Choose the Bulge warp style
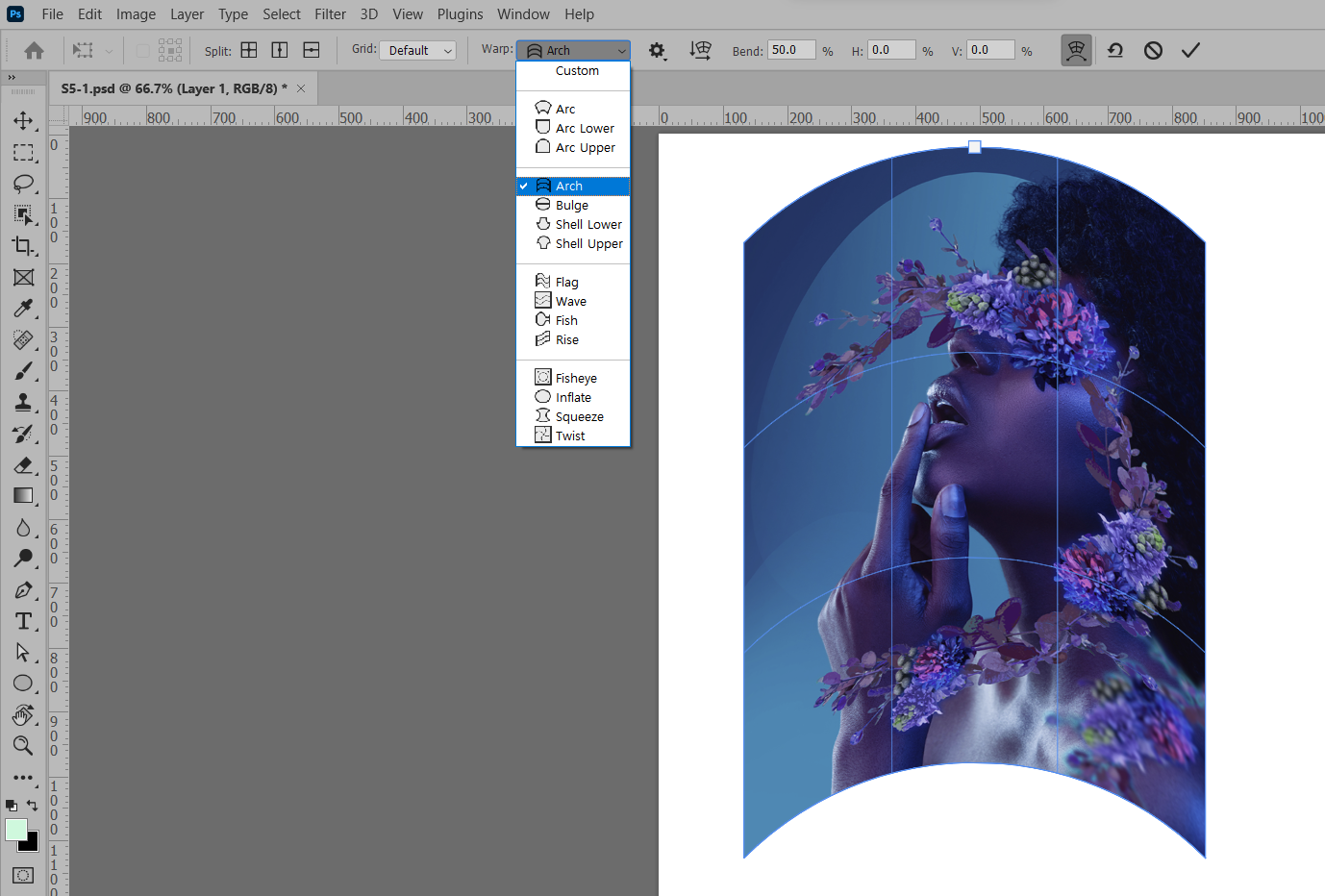The height and width of the screenshot is (896, 1325). click(x=573, y=205)
